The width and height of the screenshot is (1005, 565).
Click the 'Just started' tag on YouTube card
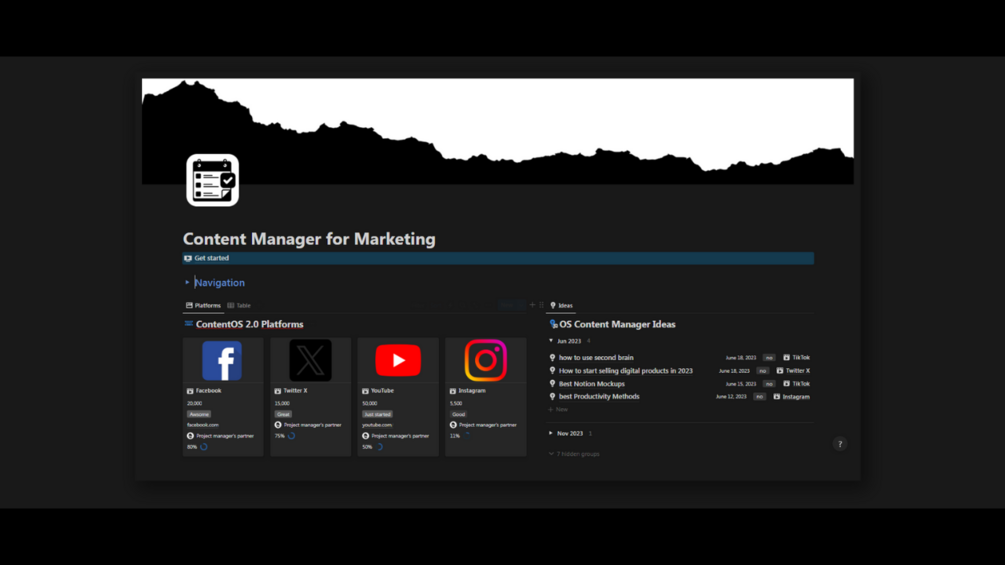(x=377, y=414)
